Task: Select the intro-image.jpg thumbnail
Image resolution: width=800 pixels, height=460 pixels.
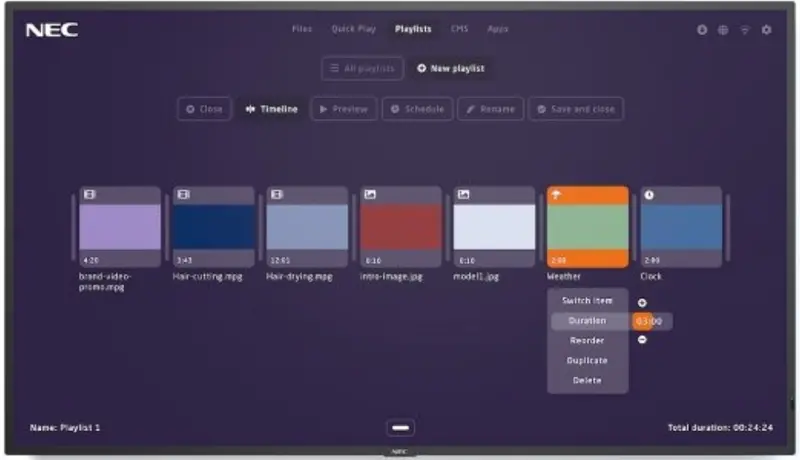Action: pyautogui.click(x=401, y=227)
